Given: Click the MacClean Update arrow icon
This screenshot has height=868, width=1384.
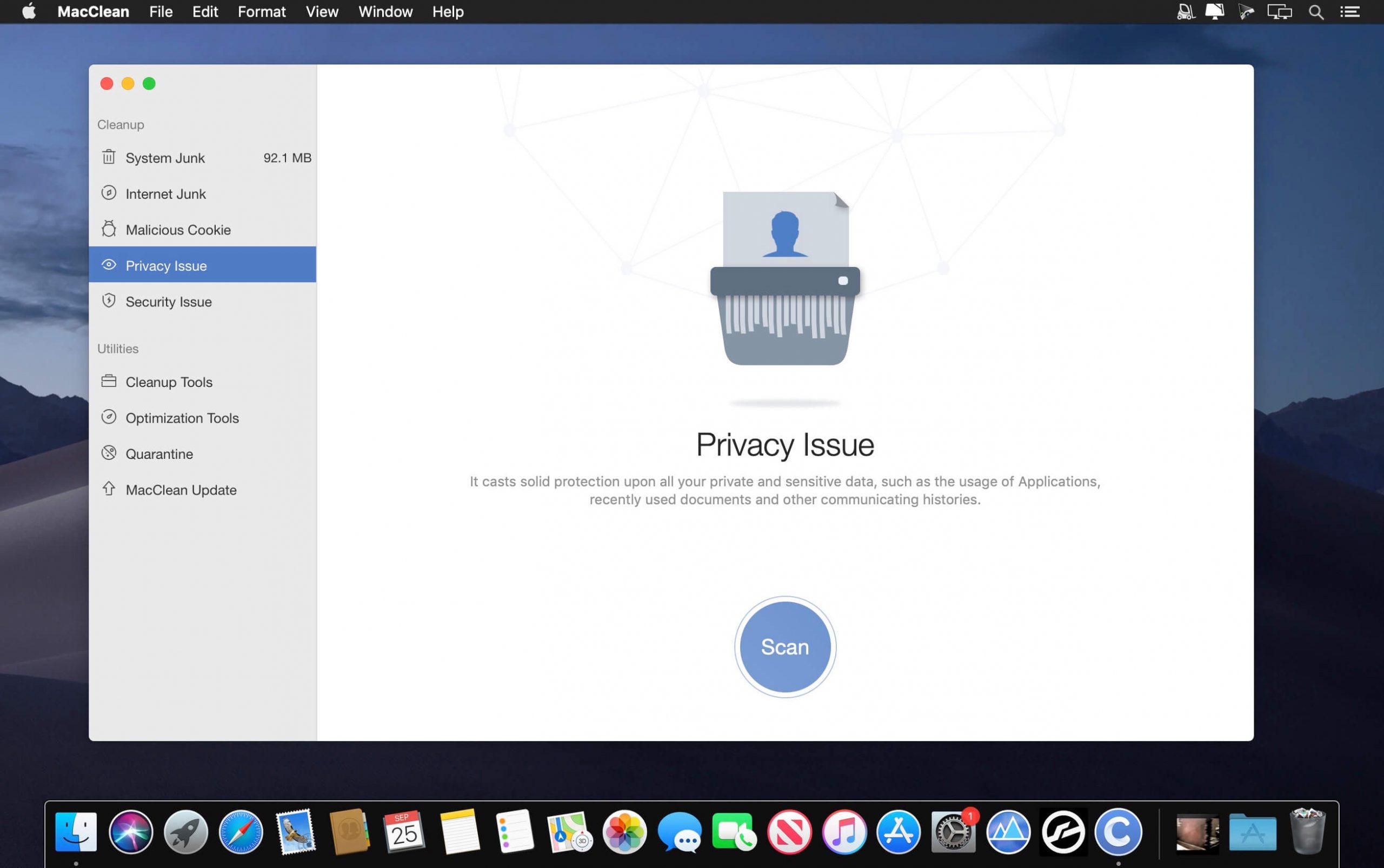Looking at the screenshot, I should (109, 489).
